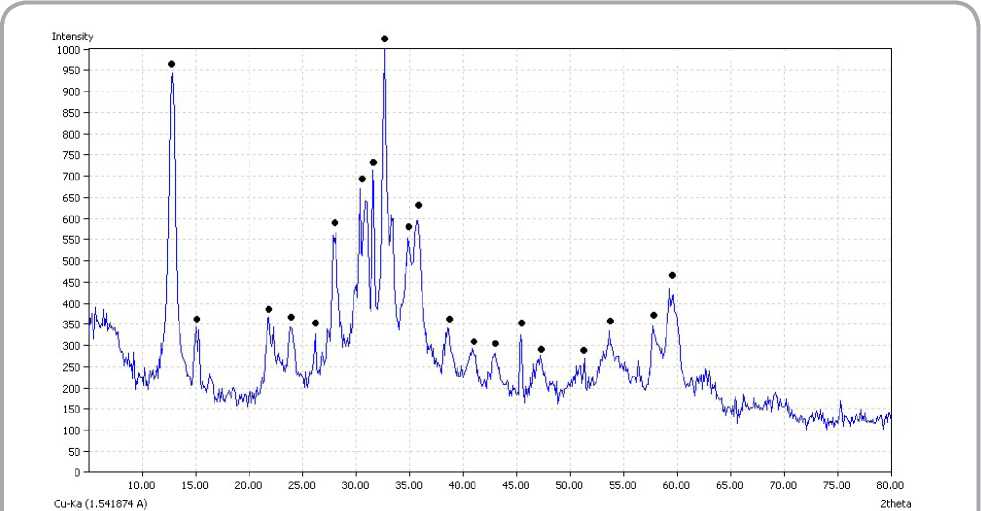
Task: Click x-axis tick label "30.00"
Action: coord(356,485)
